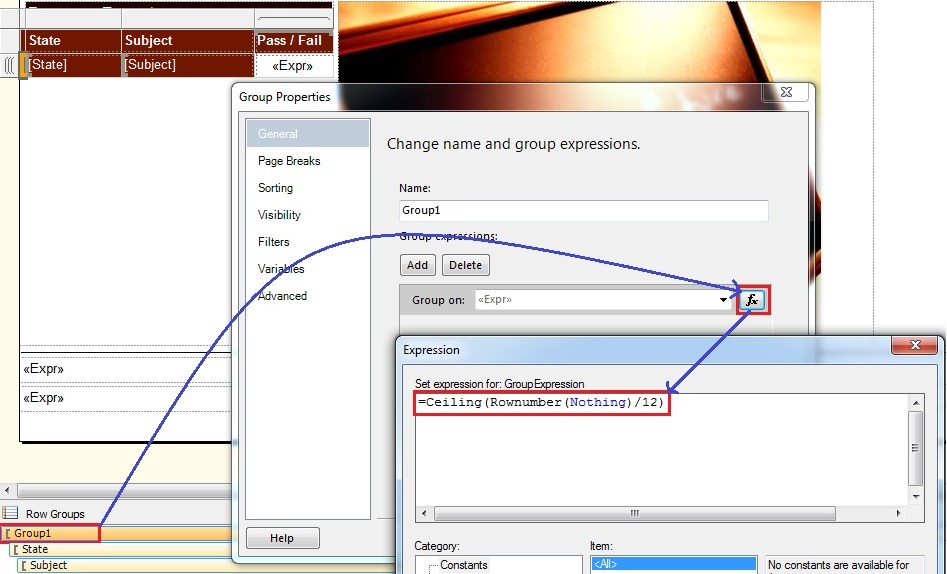Viewport: 947px width, 574px height.
Task: Close the Expression dialog
Action: tap(915, 345)
